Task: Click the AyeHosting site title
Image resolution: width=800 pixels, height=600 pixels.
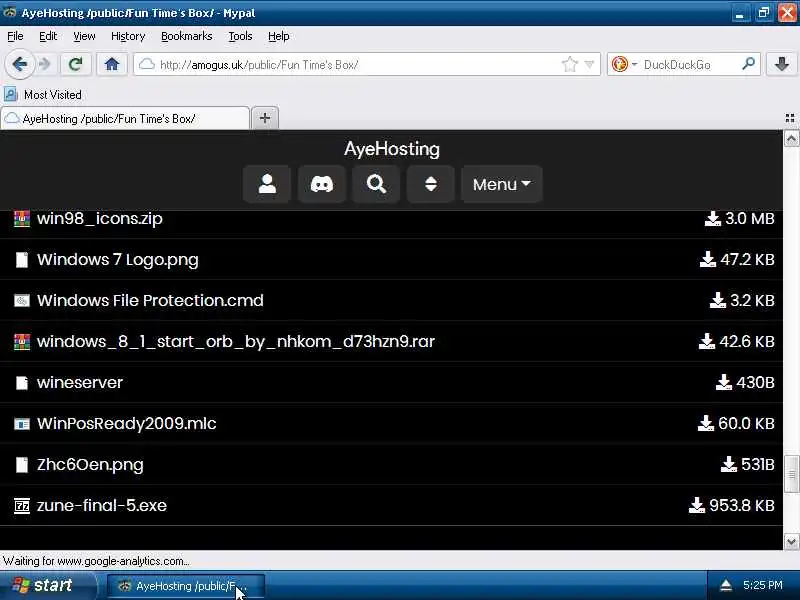Action: click(392, 149)
